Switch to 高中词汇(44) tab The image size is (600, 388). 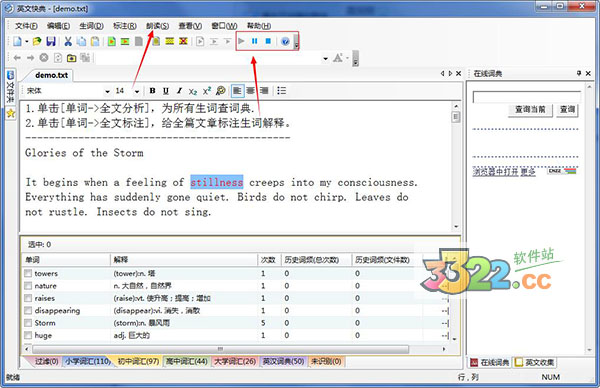coord(186,361)
